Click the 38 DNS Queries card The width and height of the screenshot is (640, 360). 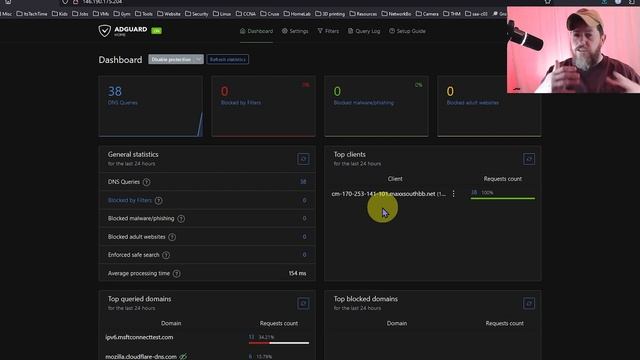point(151,106)
